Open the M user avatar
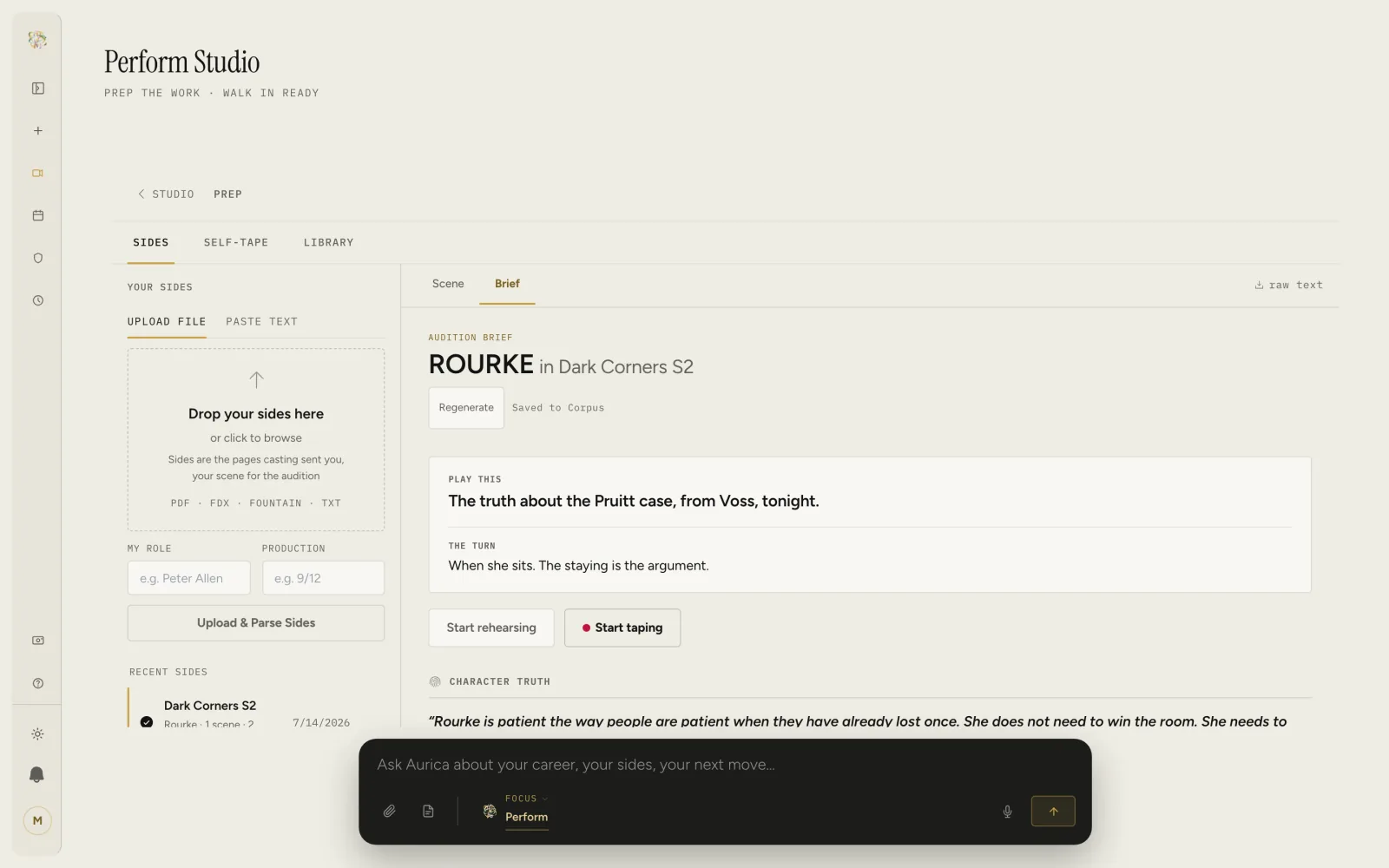The height and width of the screenshot is (868, 1389). click(37, 820)
